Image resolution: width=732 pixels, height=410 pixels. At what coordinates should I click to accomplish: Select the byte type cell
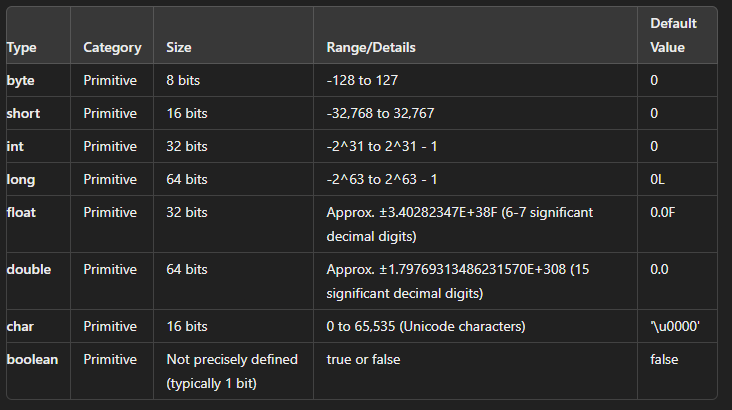(x=21, y=80)
